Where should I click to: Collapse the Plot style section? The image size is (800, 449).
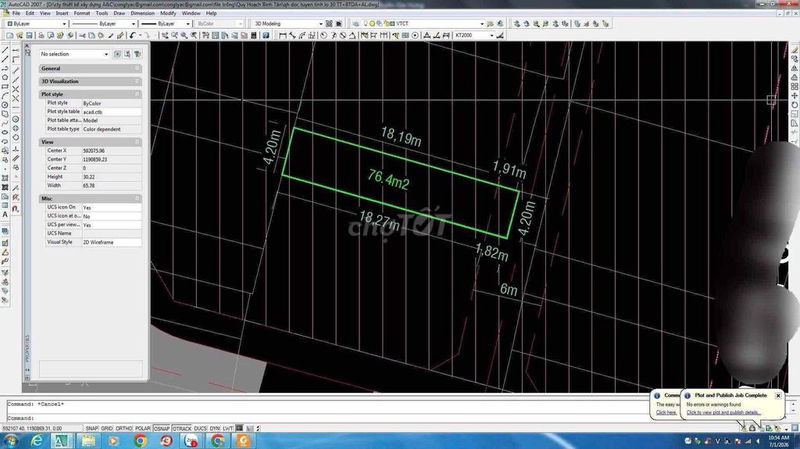pyautogui.click(x=137, y=94)
